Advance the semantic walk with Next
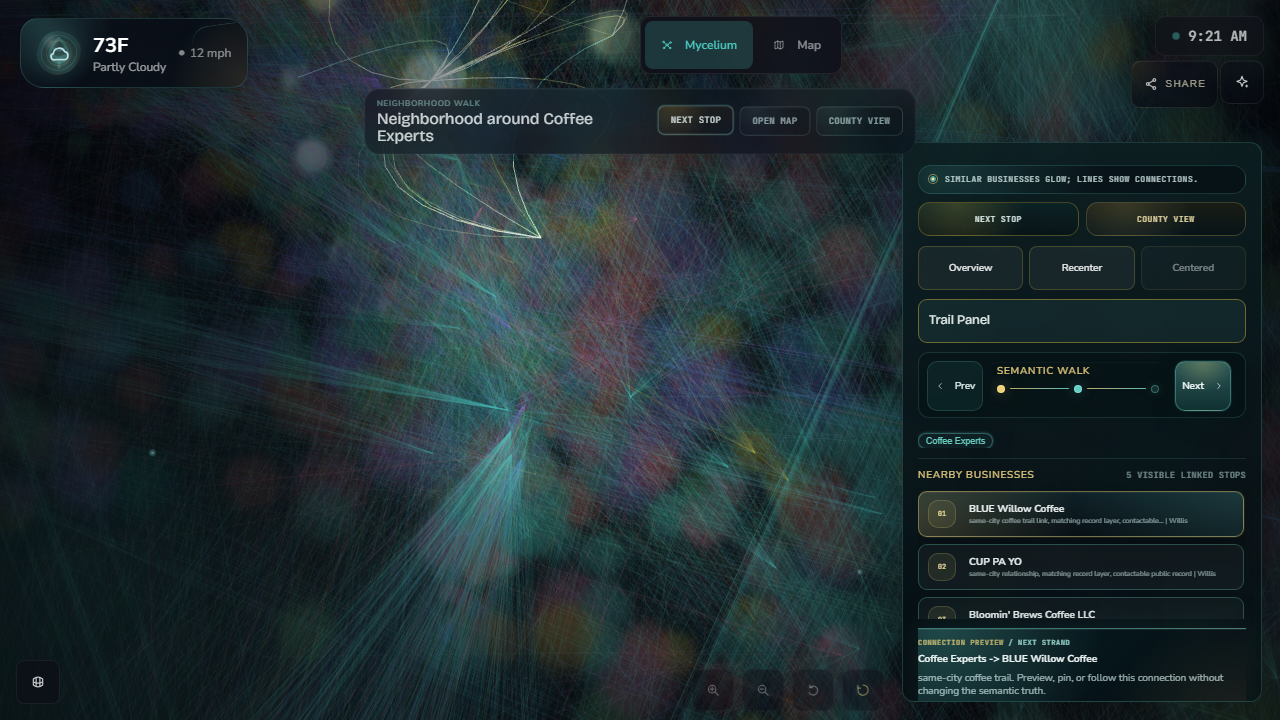 click(x=1203, y=386)
